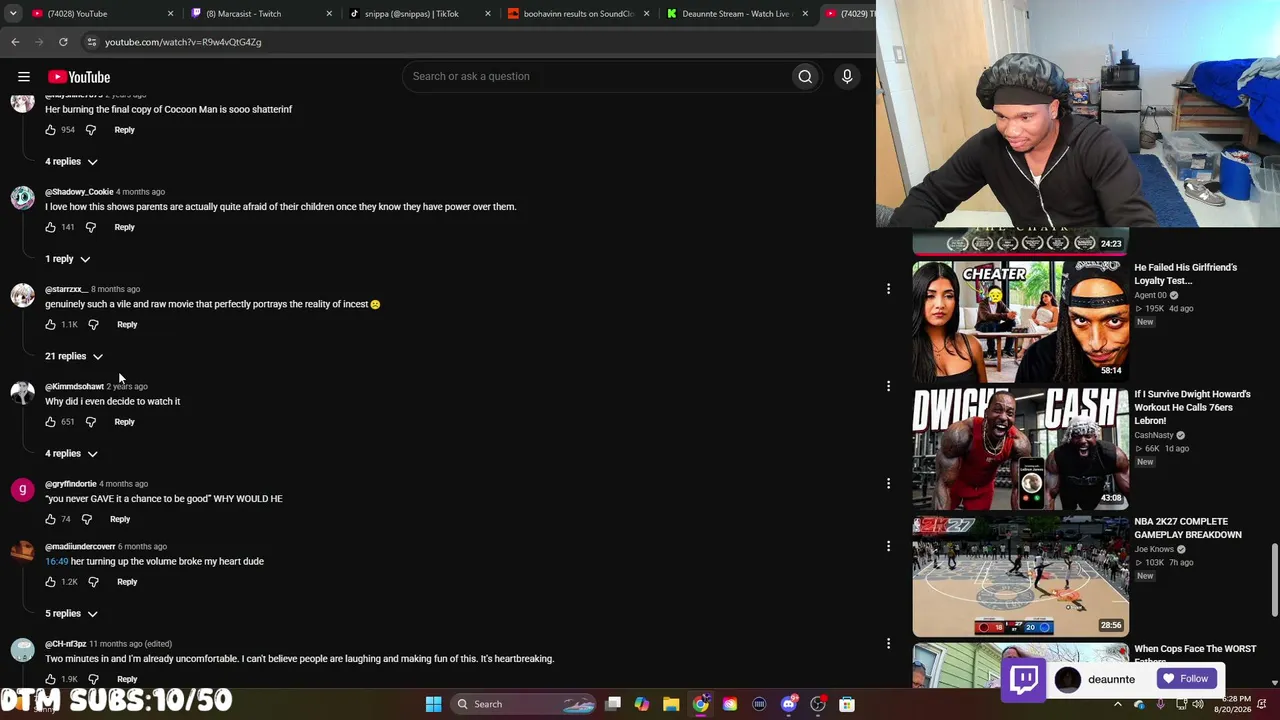Screen dimensions: 1280x720
Task: Go back with the browser back arrow
Action: (x=15, y=42)
